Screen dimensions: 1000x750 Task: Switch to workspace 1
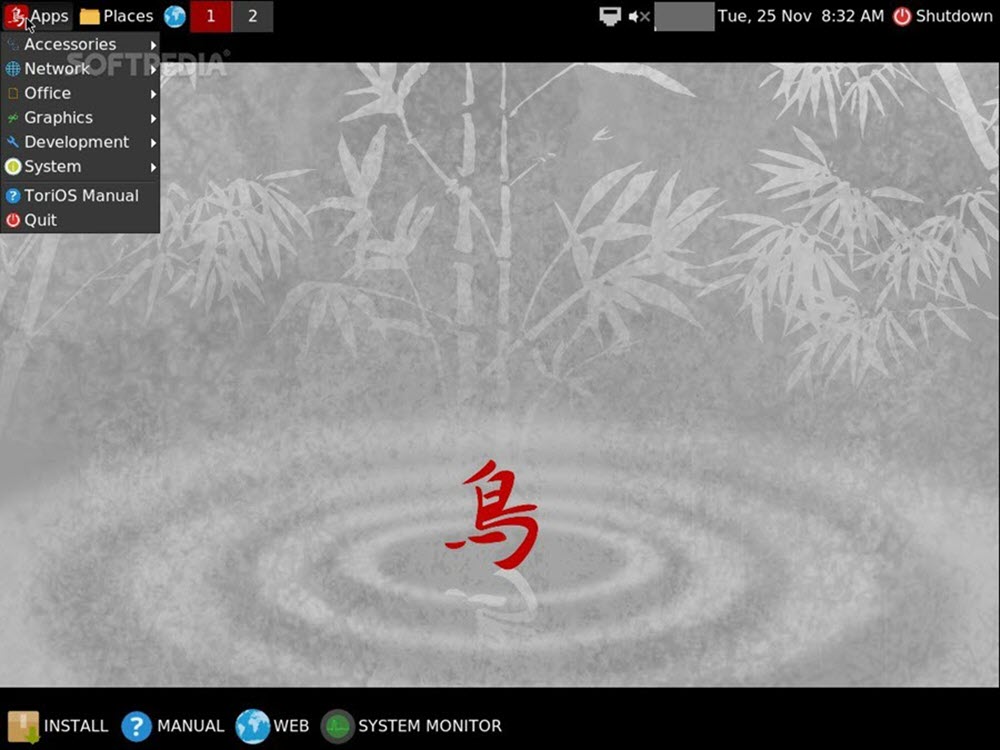(210, 16)
